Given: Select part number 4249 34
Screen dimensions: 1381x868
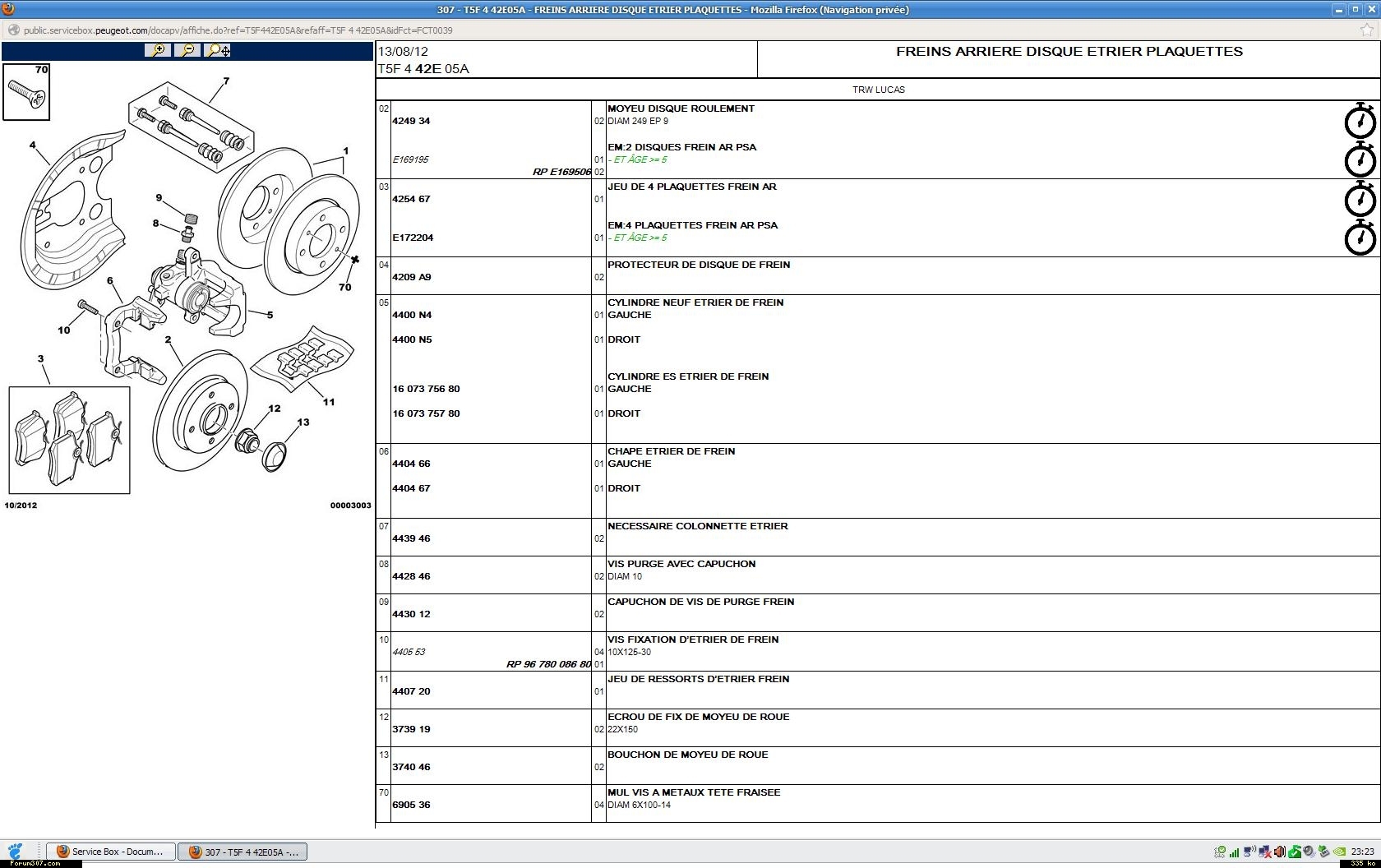Looking at the screenshot, I should pos(411,121).
